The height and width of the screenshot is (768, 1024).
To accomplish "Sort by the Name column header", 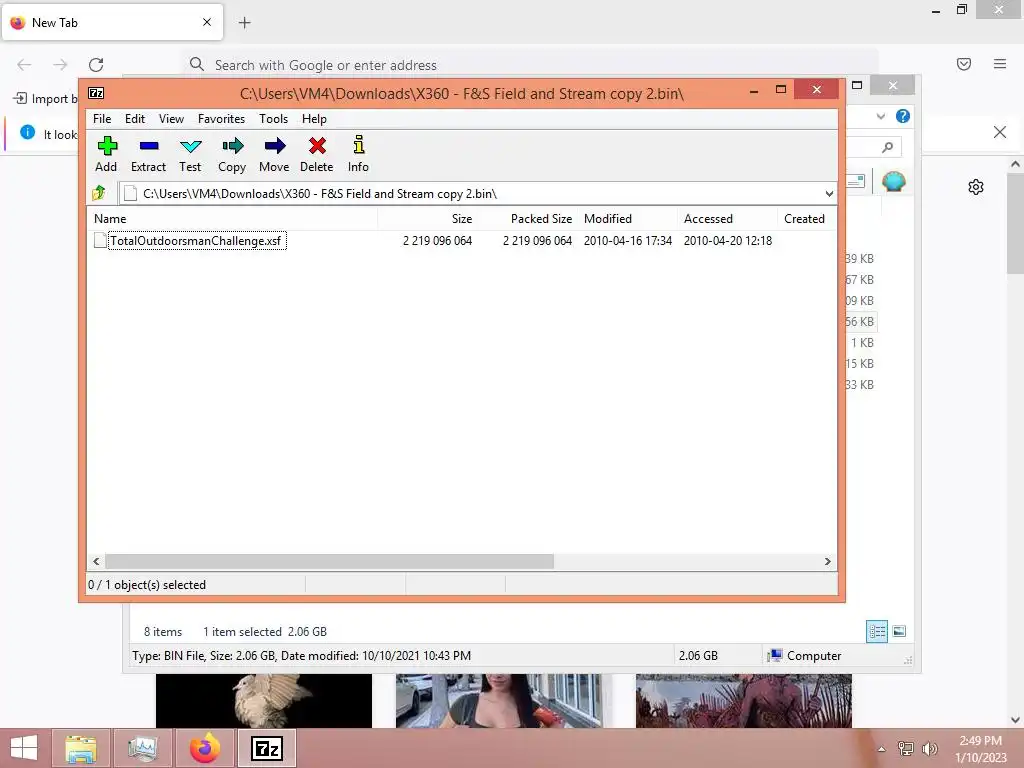I will point(232,219).
